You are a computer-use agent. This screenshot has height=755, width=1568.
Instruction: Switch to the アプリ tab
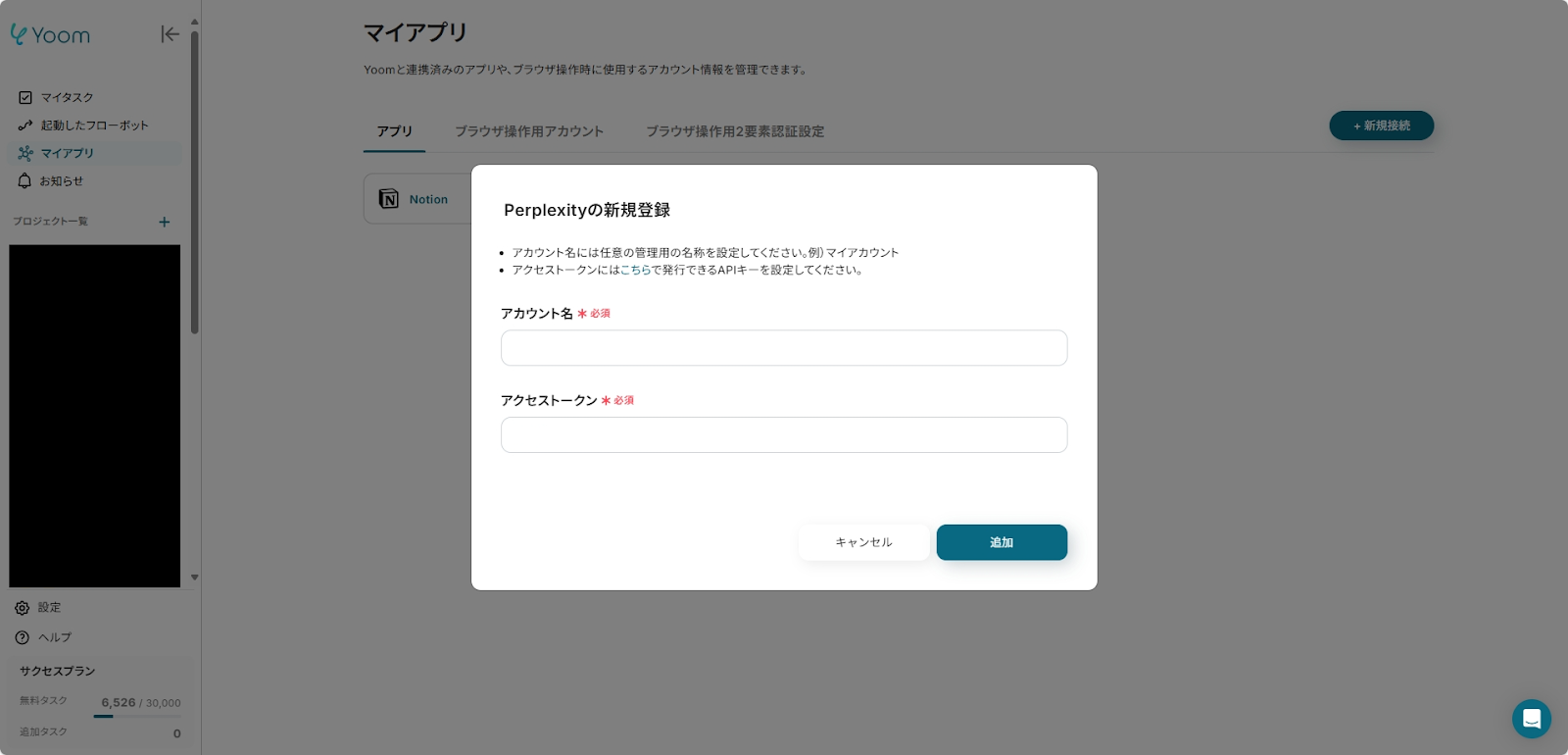tap(395, 131)
